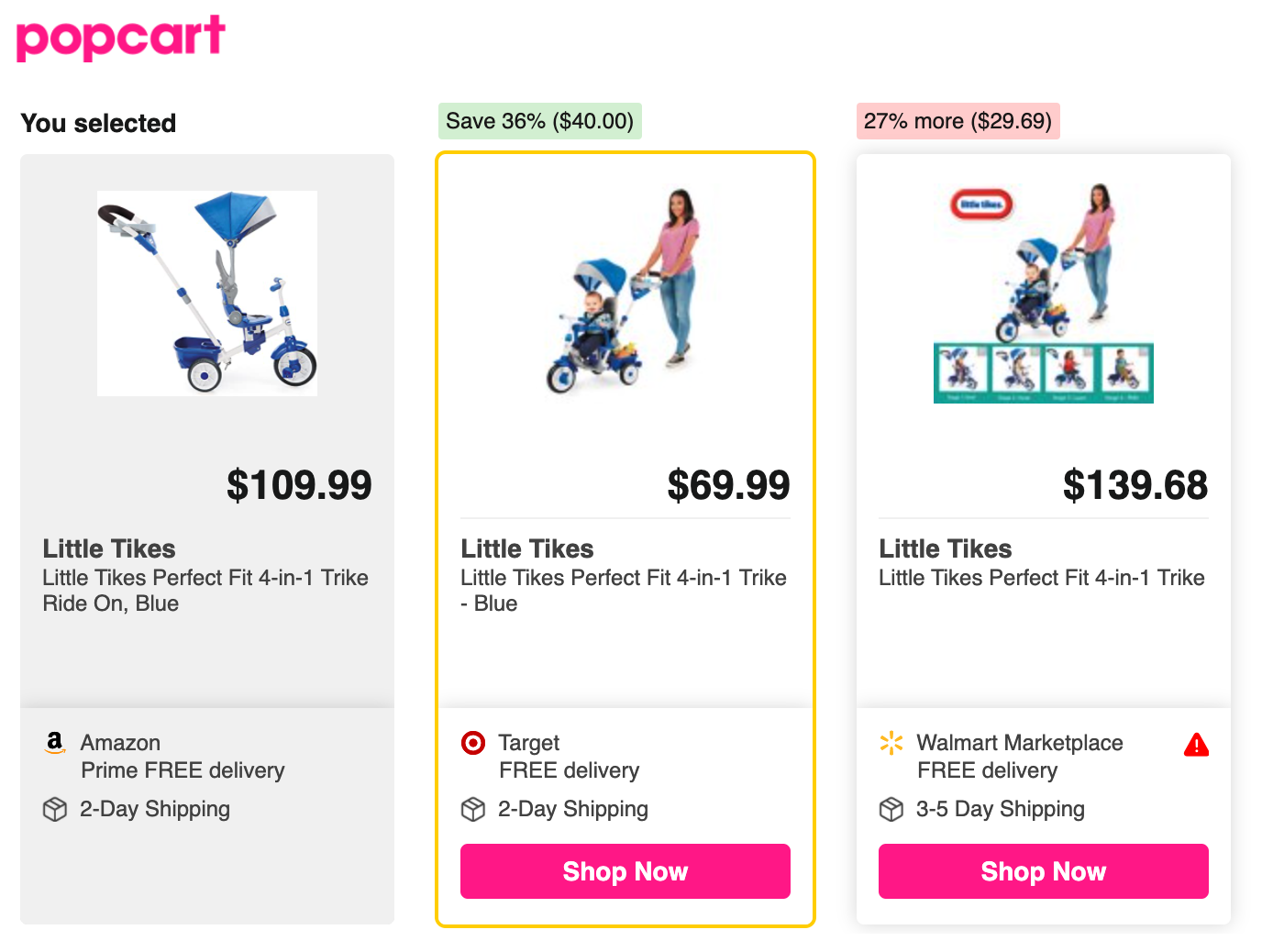Click the 27% more ($29.69) badge
This screenshot has height=952, width=1262.
click(958, 121)
